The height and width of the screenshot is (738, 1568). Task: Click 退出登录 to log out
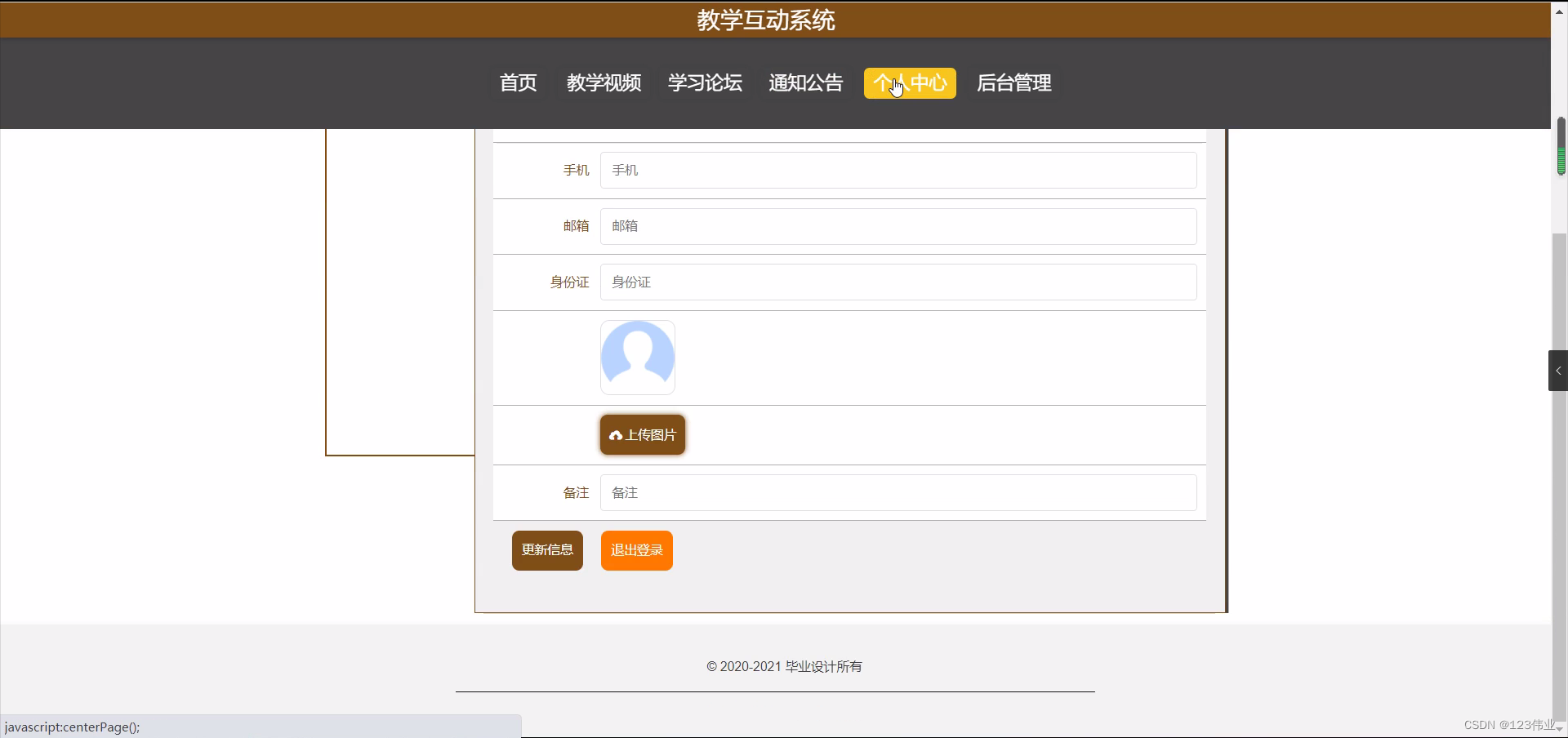635,549
